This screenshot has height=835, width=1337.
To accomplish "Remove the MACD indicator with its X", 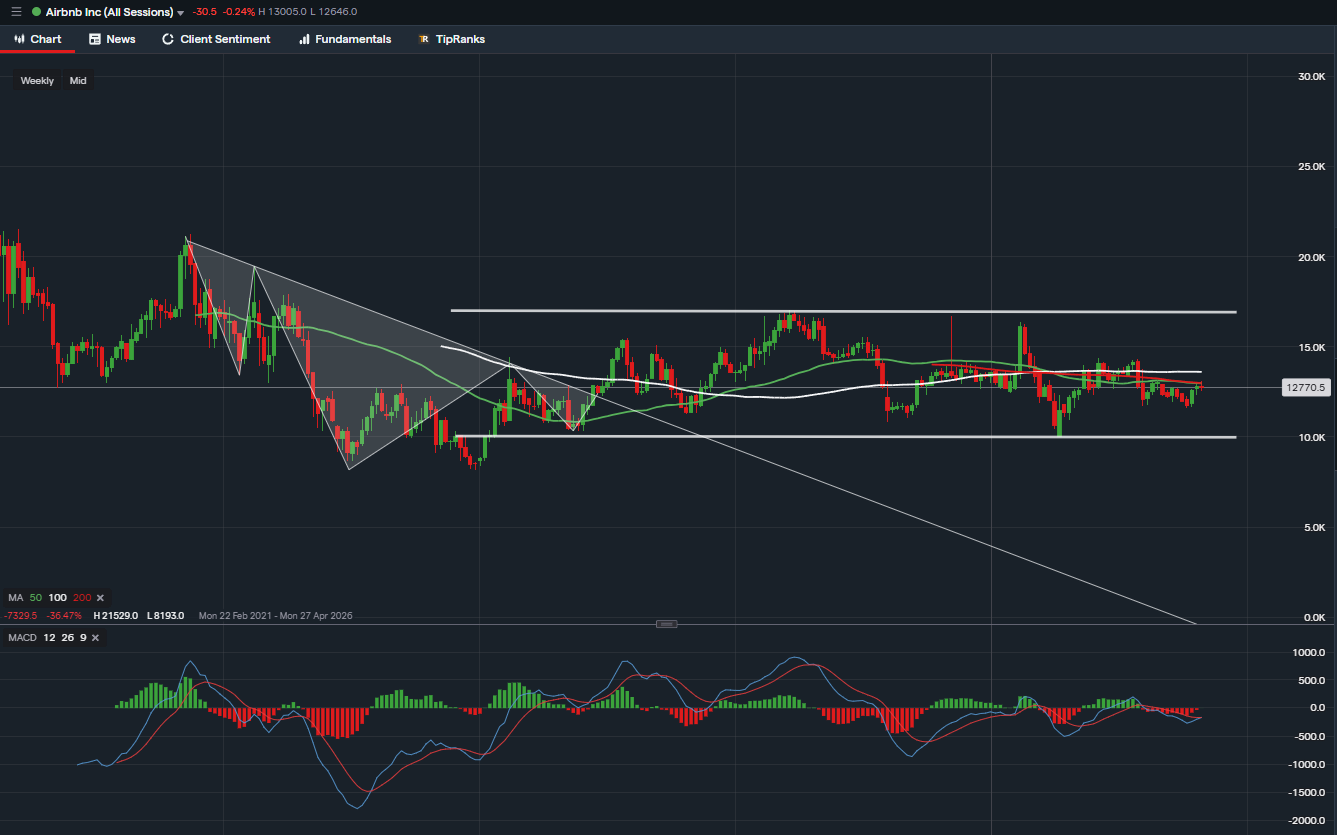I will tap(96, 637).
